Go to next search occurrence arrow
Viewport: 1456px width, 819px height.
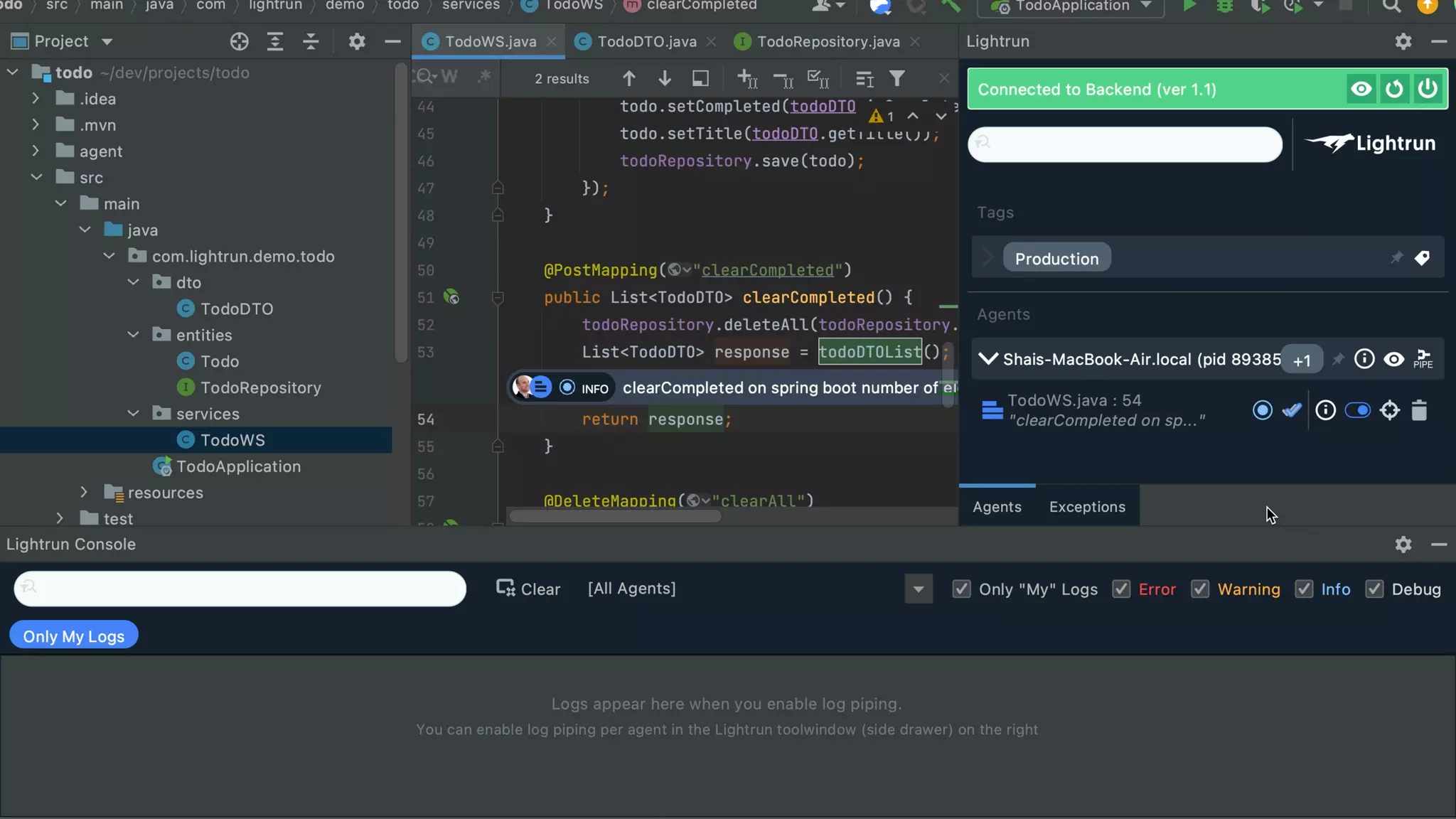tap(665, 78)
